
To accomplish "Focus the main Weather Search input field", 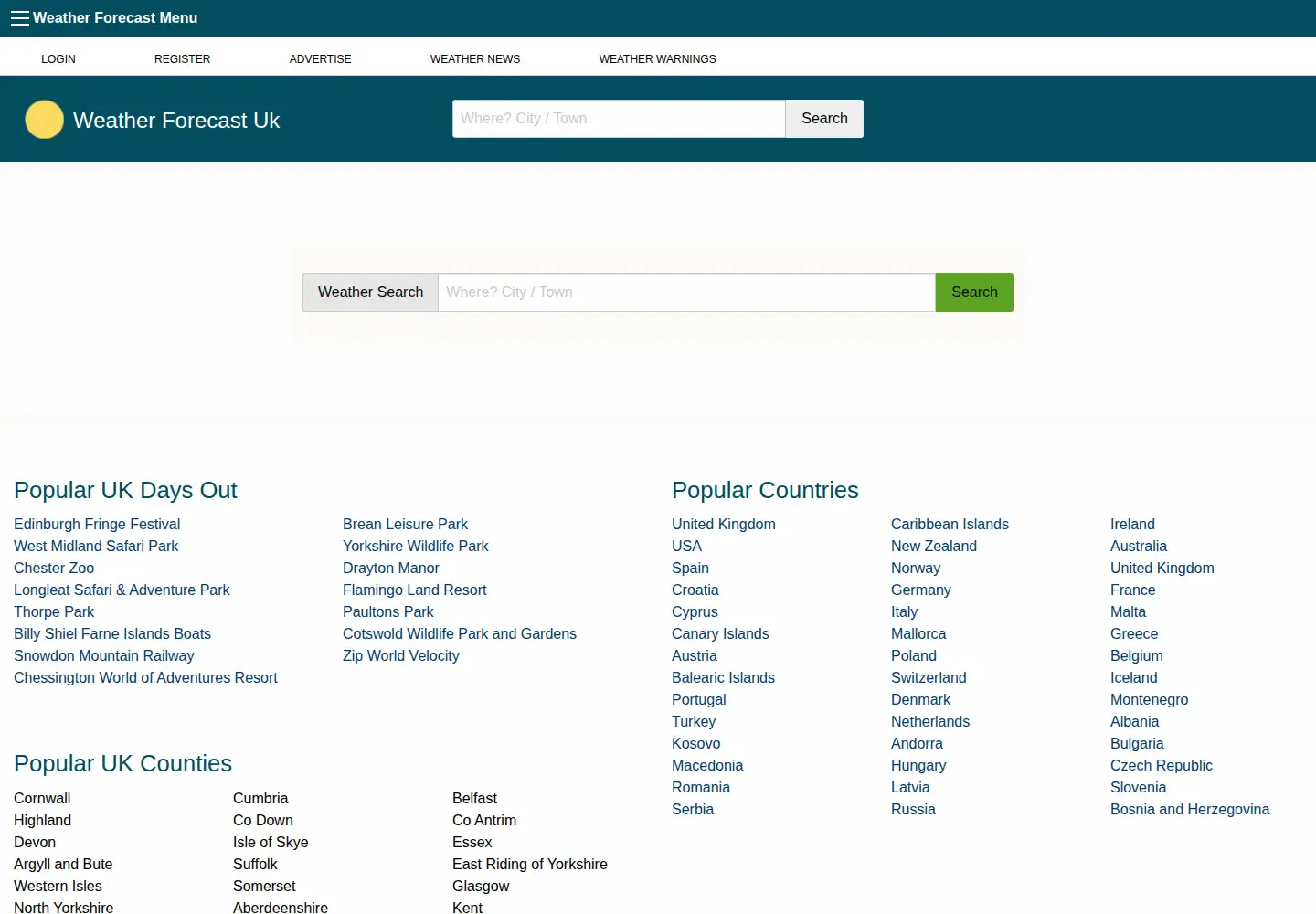I will tap(686, 292).
